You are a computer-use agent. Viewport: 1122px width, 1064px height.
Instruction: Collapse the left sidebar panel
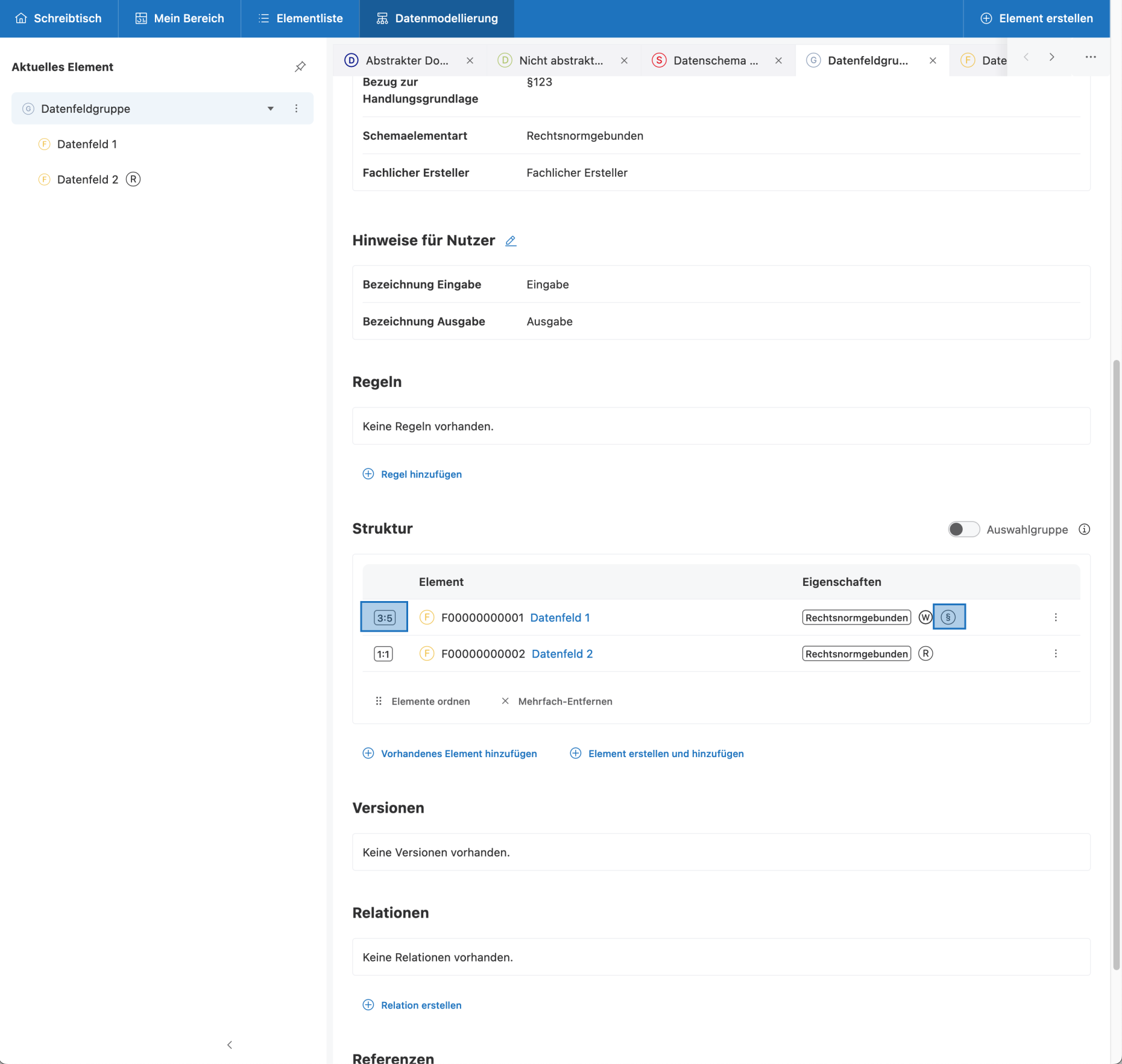pos(229,1045)
